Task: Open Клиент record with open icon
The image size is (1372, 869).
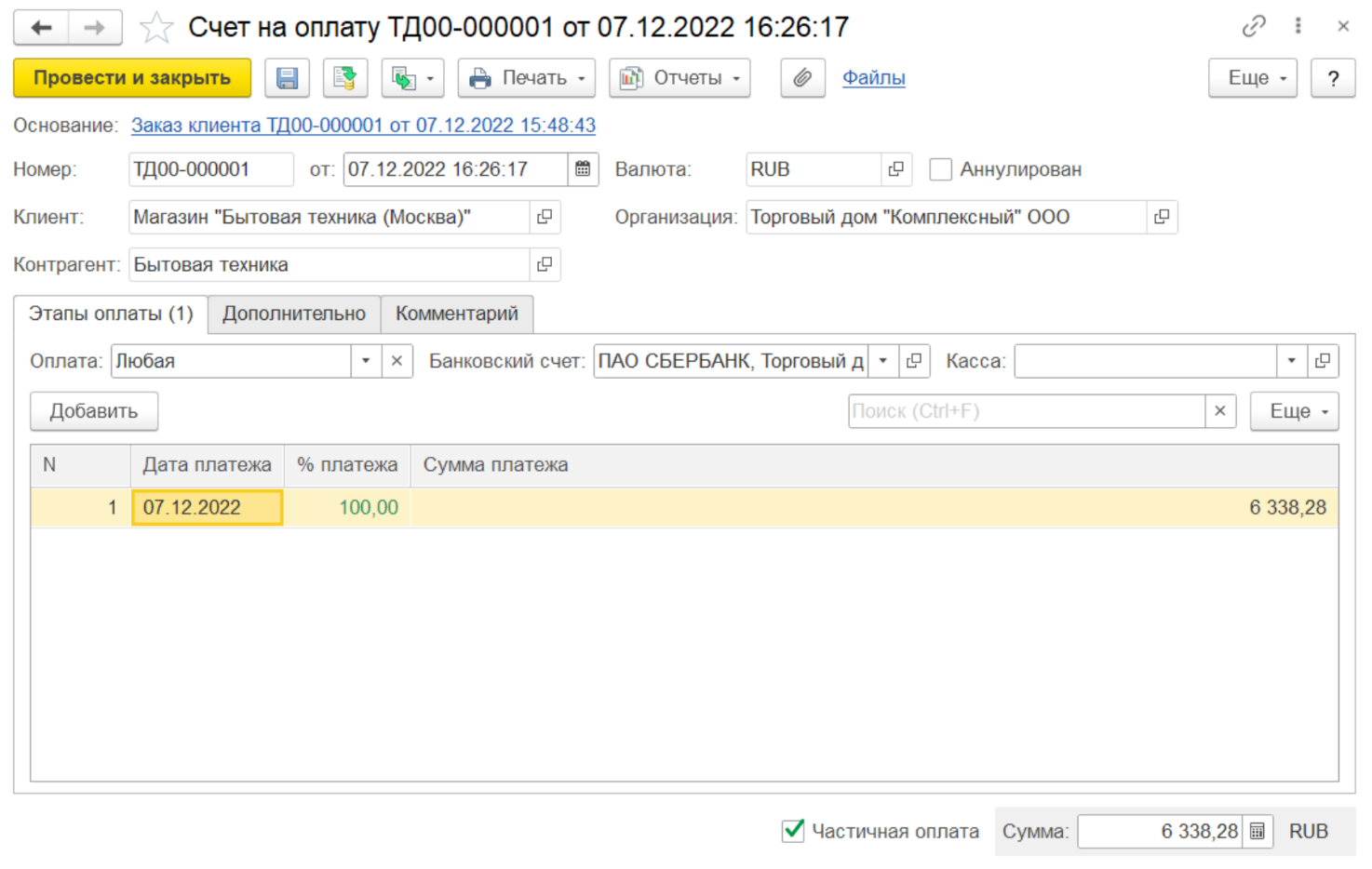Action: (545, 217)
